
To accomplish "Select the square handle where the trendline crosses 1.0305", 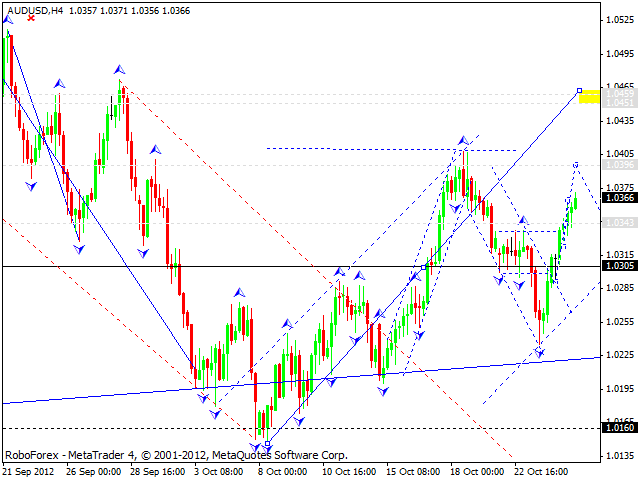I will coord(425,267).
